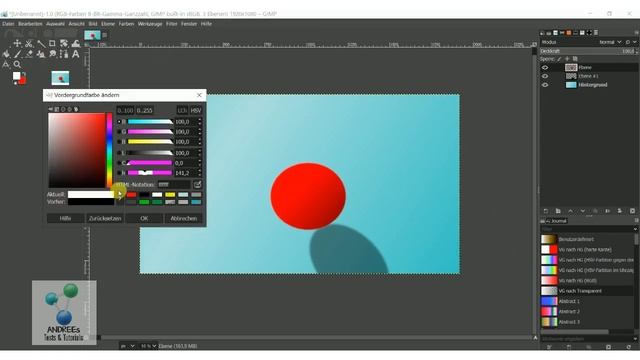Select the Clone stamp tool

coord(41,54)
